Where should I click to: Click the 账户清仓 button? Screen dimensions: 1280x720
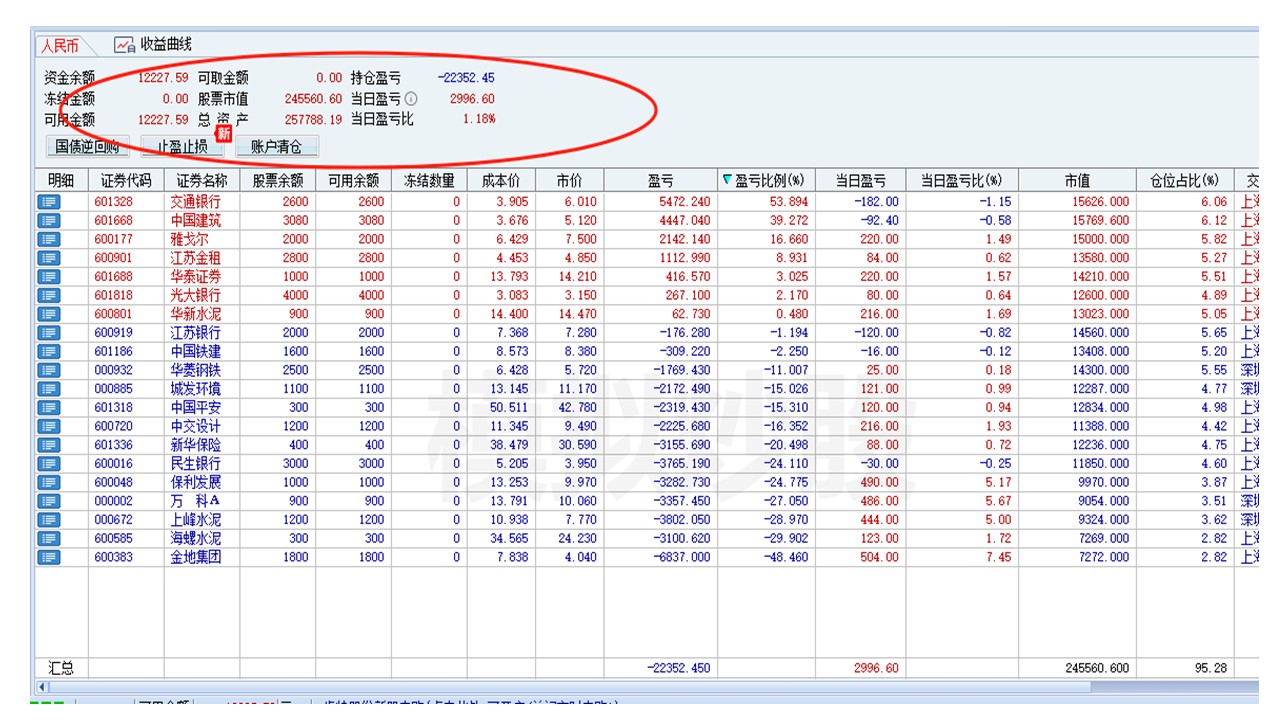point(277,147)
